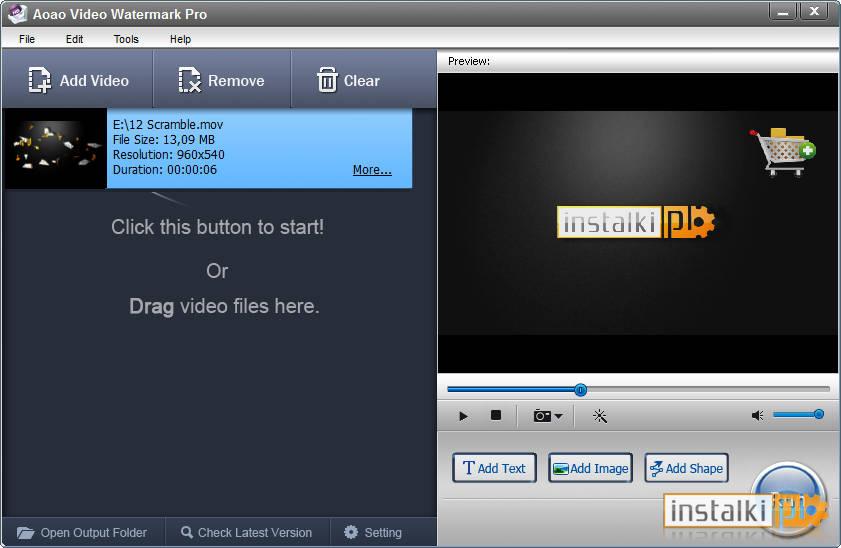Add a text watermark
Screen dimensions: 841x548
(x=495, y=468)
